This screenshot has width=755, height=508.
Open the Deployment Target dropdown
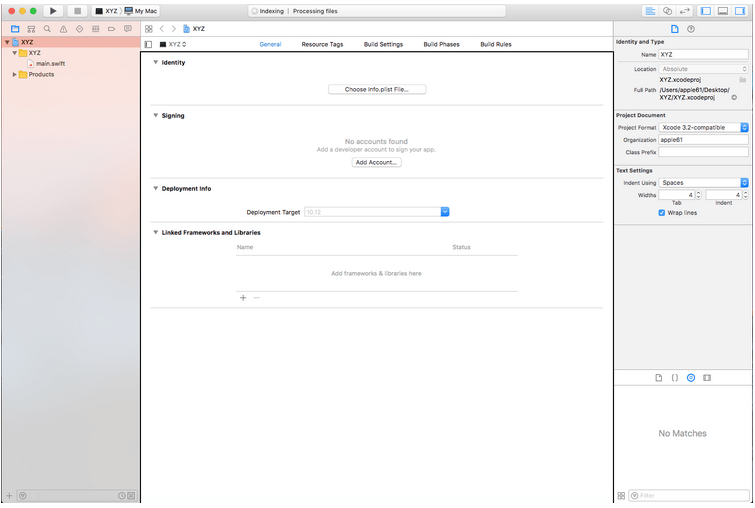pyautogui.click(x=445, y=212)
